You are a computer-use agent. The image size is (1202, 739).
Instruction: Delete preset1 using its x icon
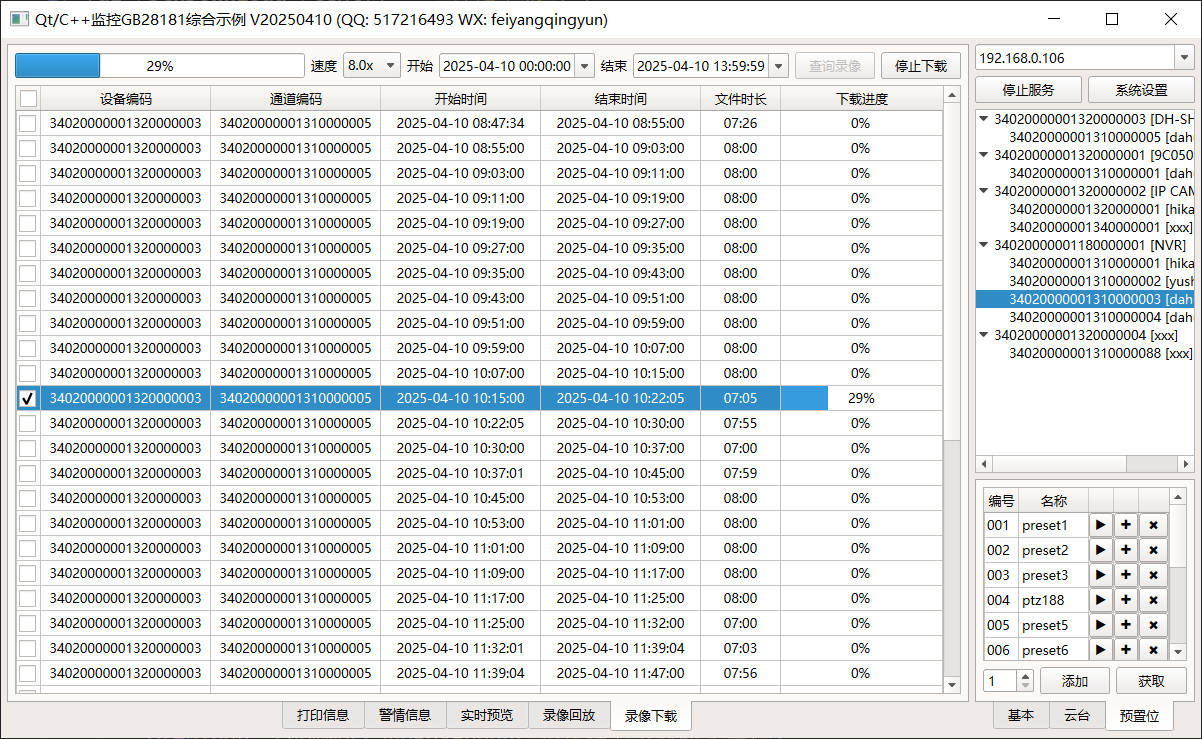click(x=1153, y=525)
